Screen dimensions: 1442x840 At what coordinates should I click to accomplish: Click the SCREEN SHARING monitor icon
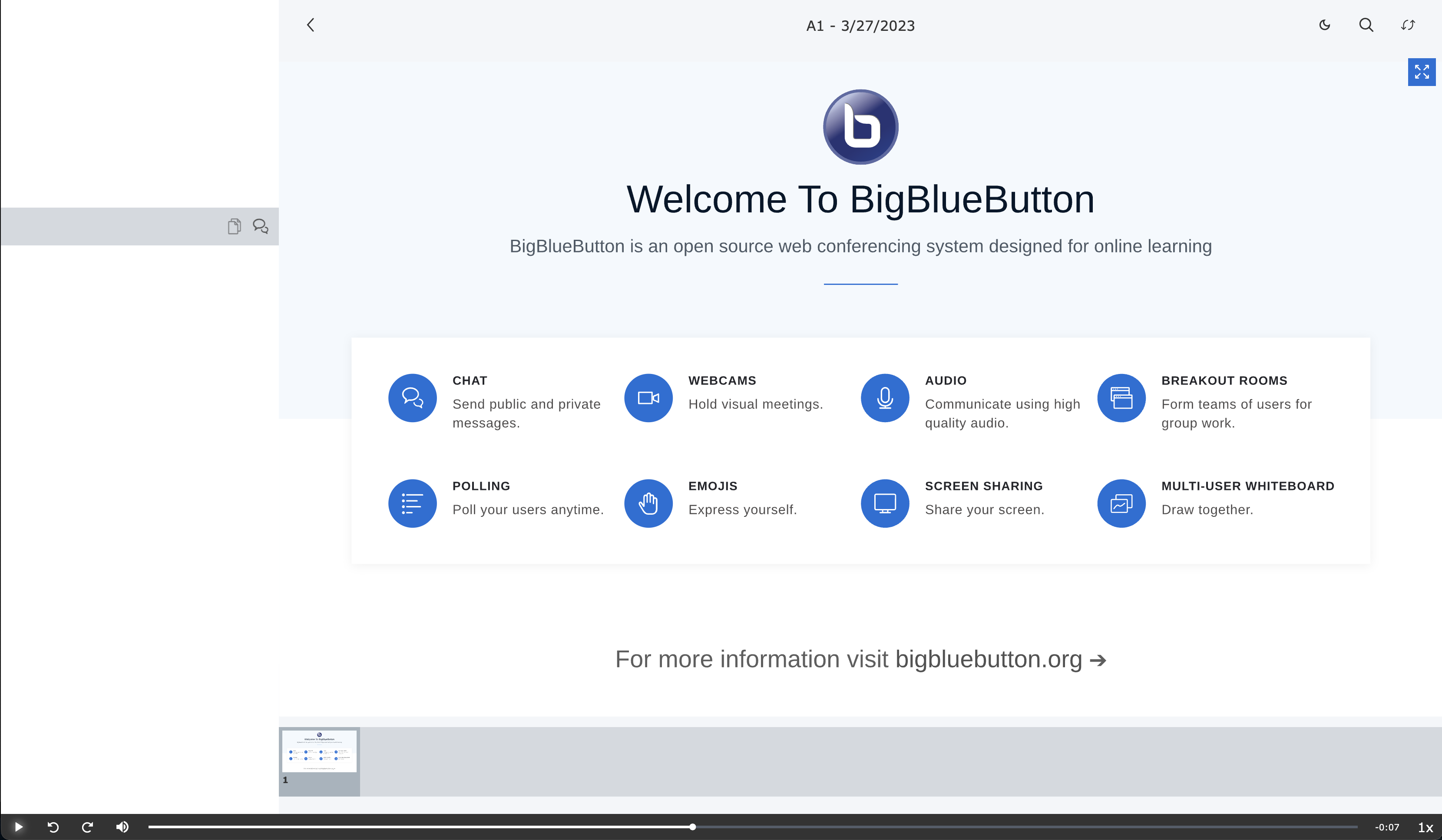tap(885, 503)
